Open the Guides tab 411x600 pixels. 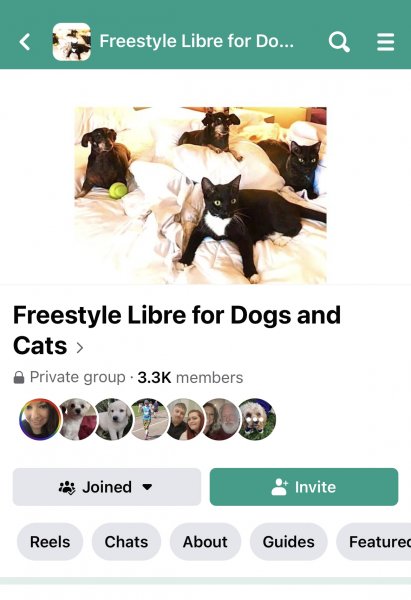pyautogui.click(x=289, y=541)
